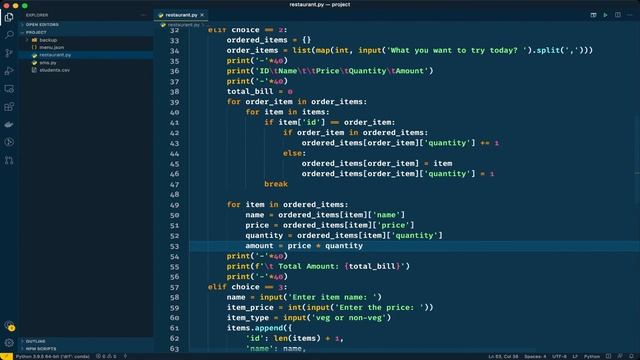Switch to the restaurant.py editor tab

pos(181,15)
